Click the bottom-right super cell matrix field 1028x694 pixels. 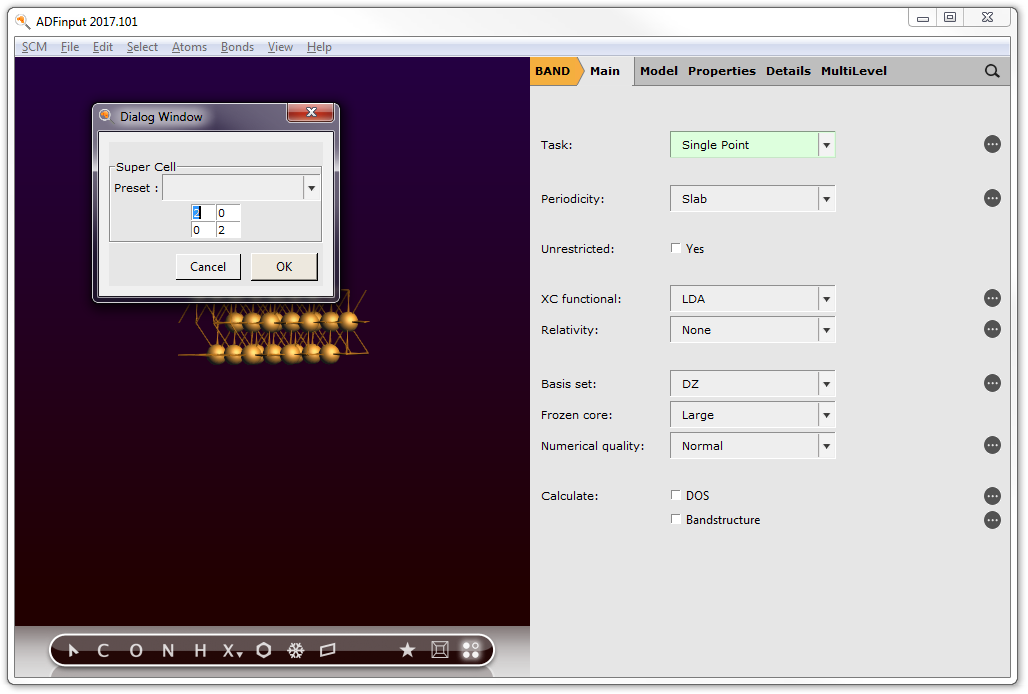click(x=228, y=230)
